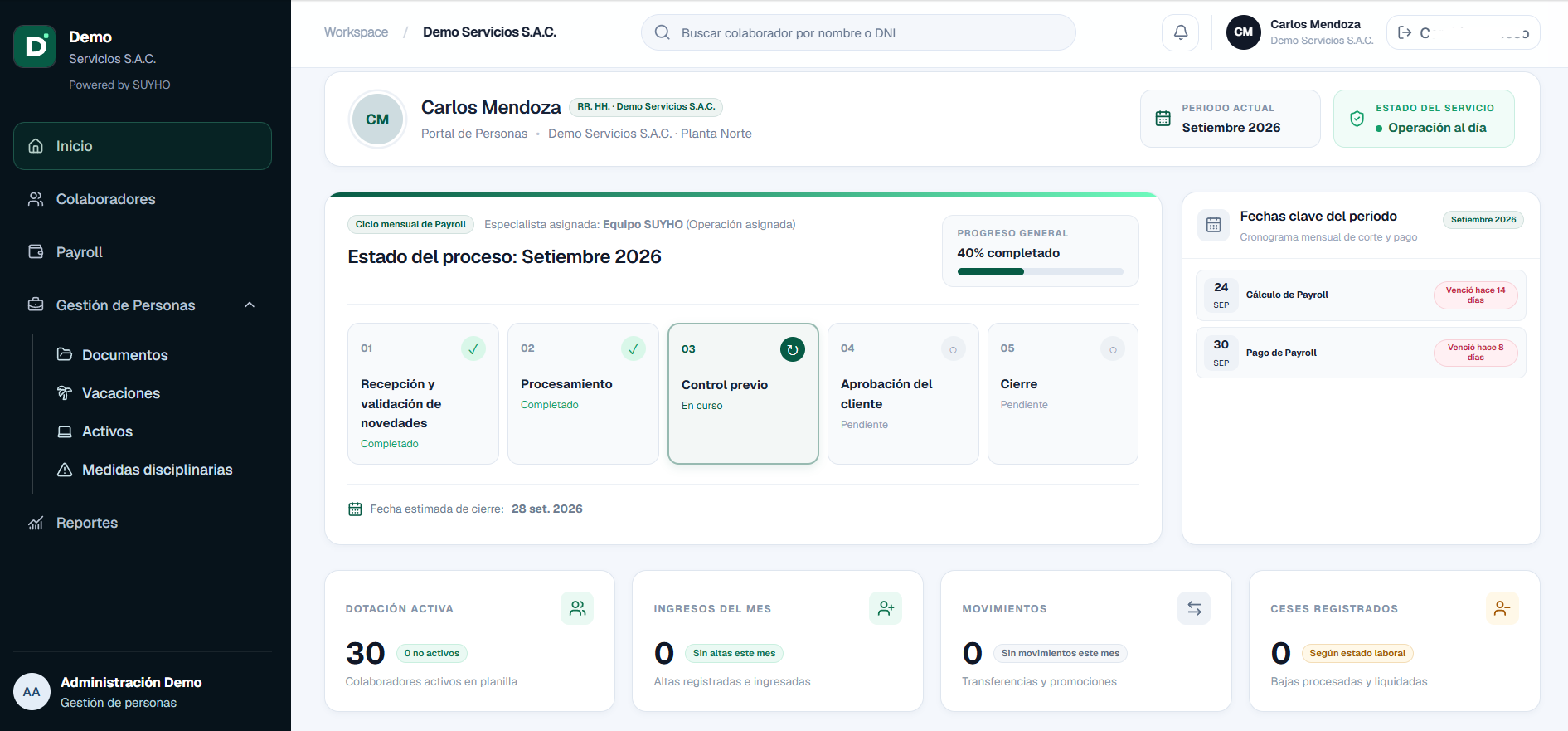1568x731 pixels.
Task: Click the large CM avatar in profile card
Action: (377, 119)
